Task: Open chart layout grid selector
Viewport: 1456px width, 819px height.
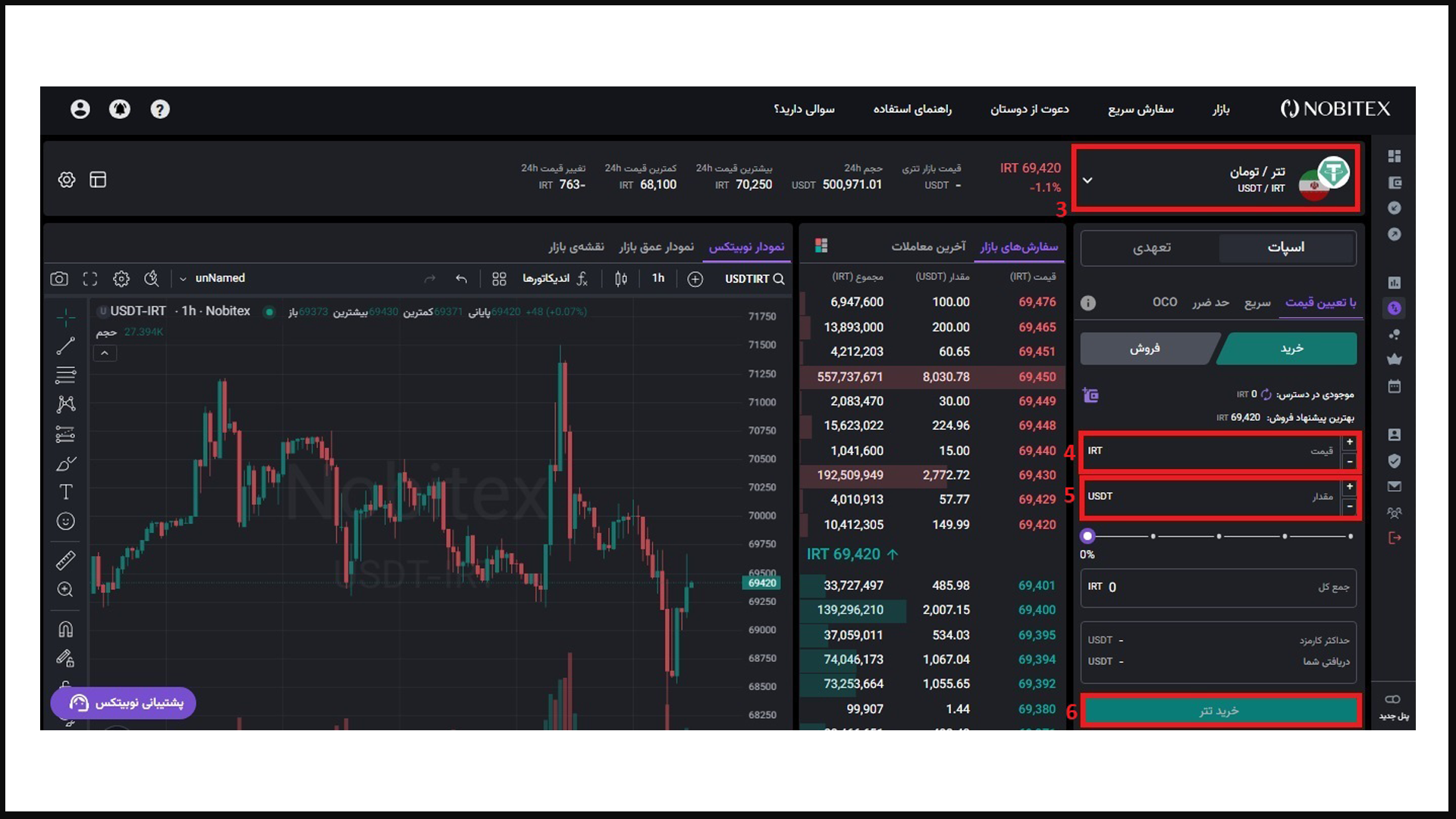Action: point(499,279)
